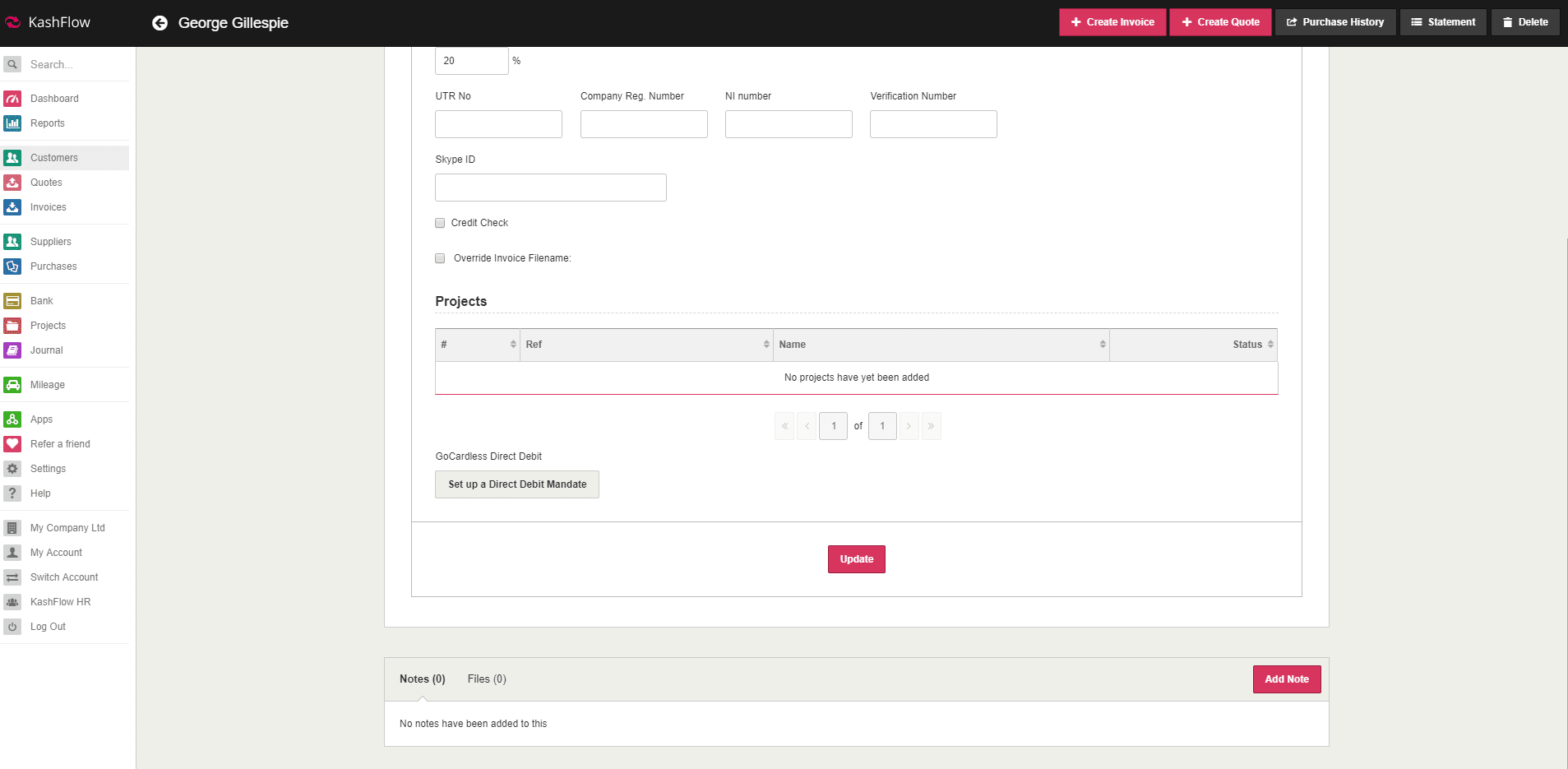Tick the Override Invoice Filename checkbox

coord(440,258)
